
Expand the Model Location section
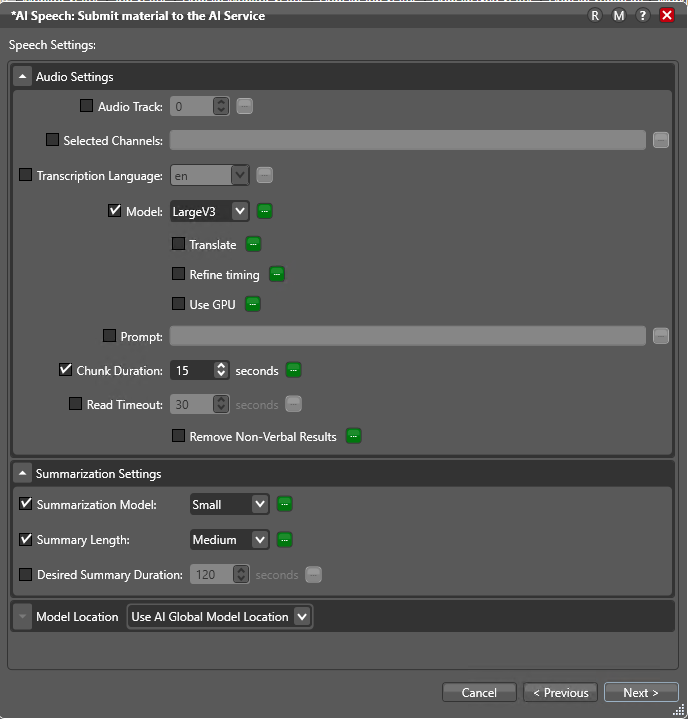(22, 616)
